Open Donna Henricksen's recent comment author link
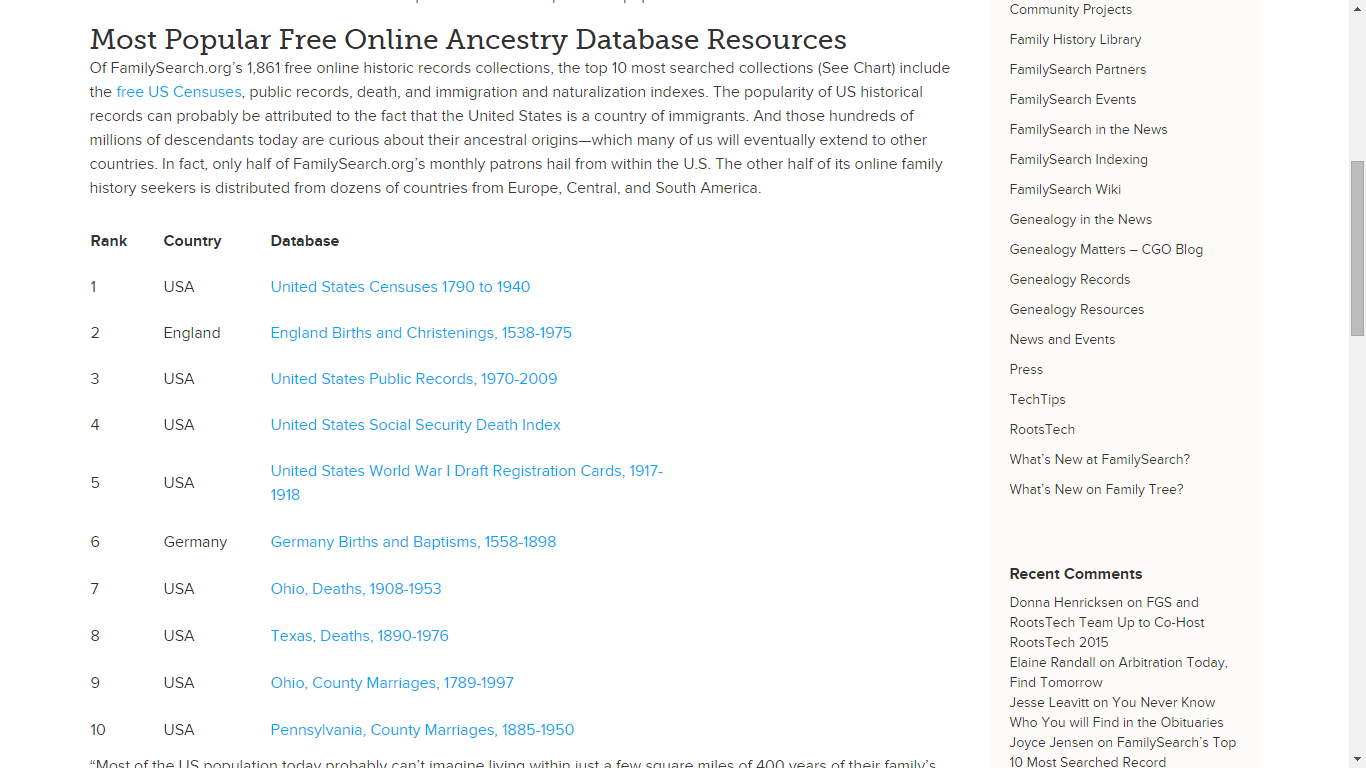This screenshot has width=1366, height=768. pyautogui.click(x=1066, y=603)
